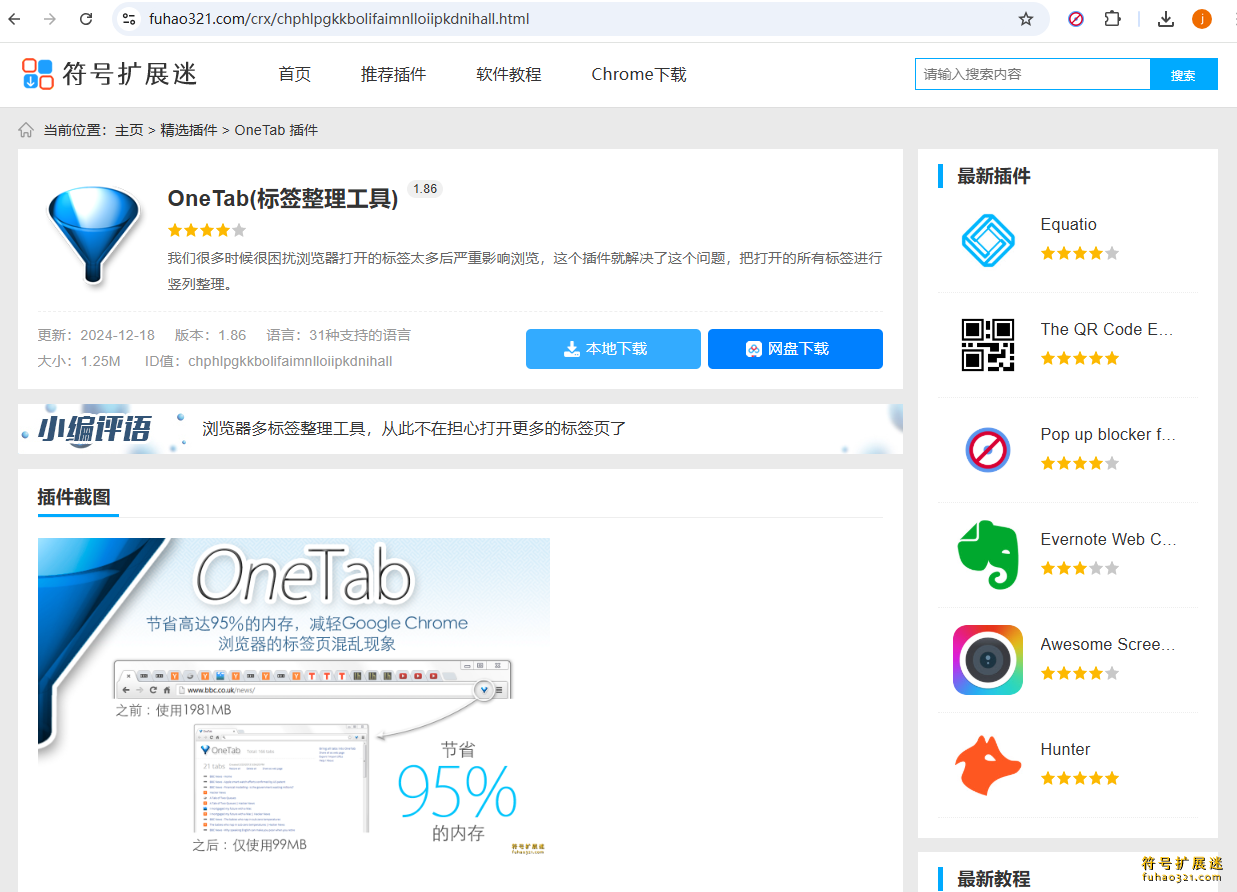The image size is (1237, 892).
Task: Open the Awesome Screenshot camera icon
Action: pos(988,660)
